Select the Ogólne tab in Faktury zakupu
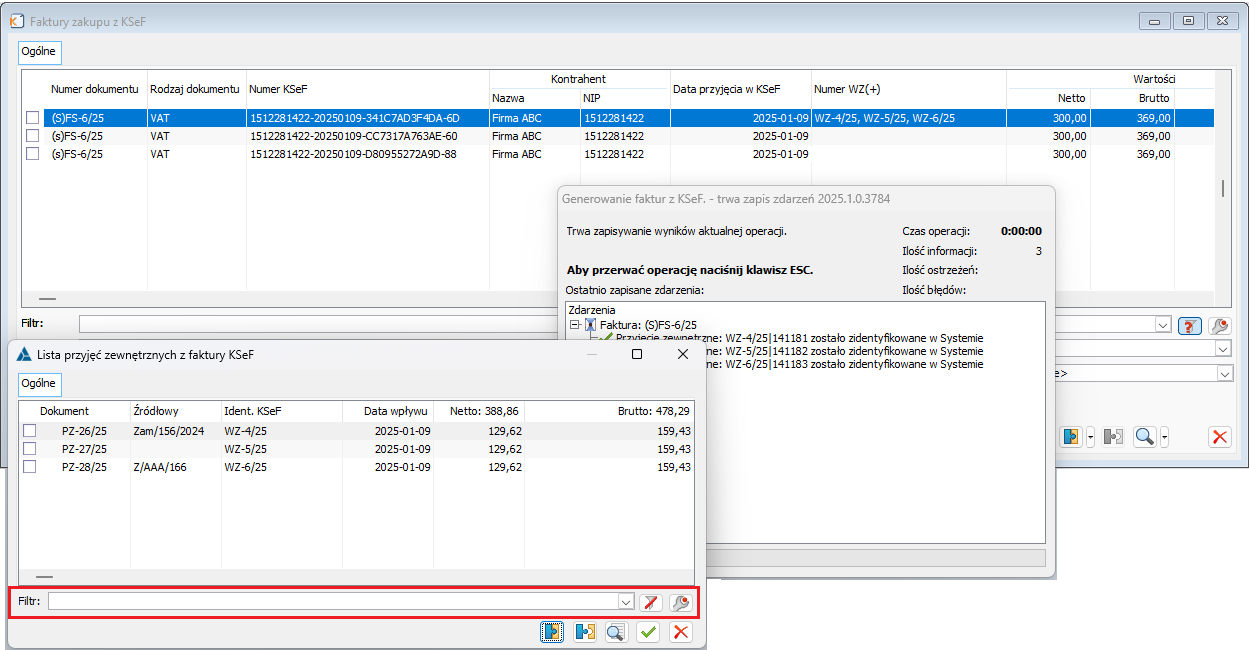 [x=40, y=50]
